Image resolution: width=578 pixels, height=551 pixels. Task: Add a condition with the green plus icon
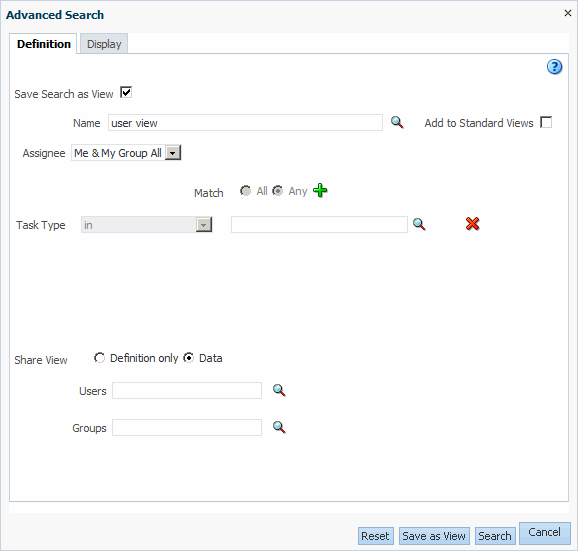tap(320, 191)
